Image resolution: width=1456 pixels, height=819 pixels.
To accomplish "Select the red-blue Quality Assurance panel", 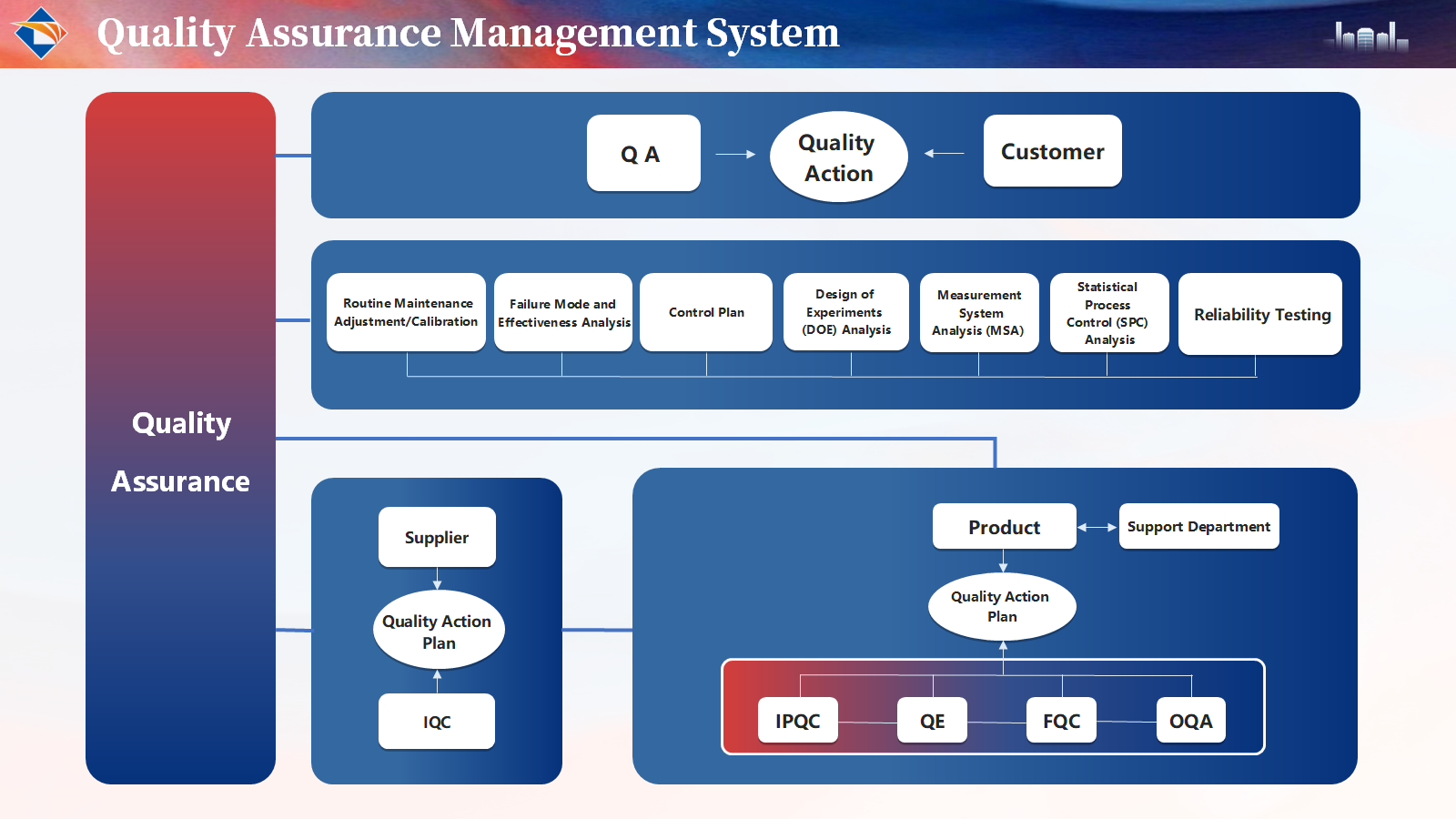I will pos(180,438).
